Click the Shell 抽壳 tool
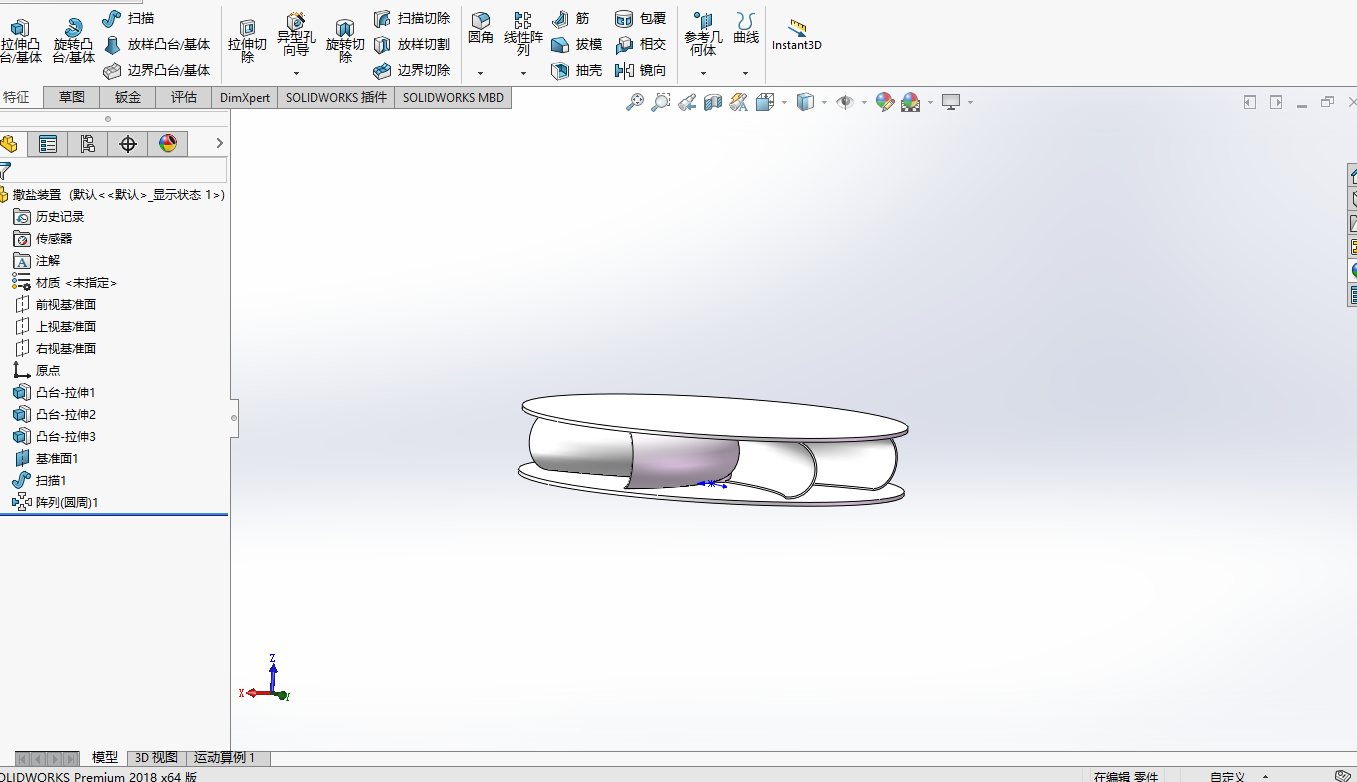 point(576,70)
